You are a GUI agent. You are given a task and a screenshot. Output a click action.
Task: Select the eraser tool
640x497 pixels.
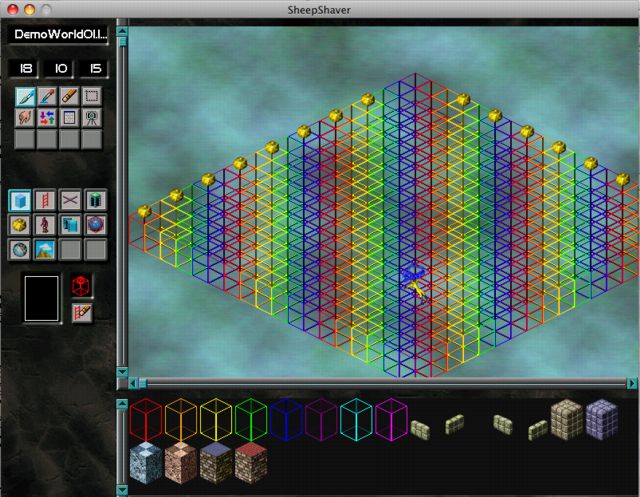pos(69,96)
